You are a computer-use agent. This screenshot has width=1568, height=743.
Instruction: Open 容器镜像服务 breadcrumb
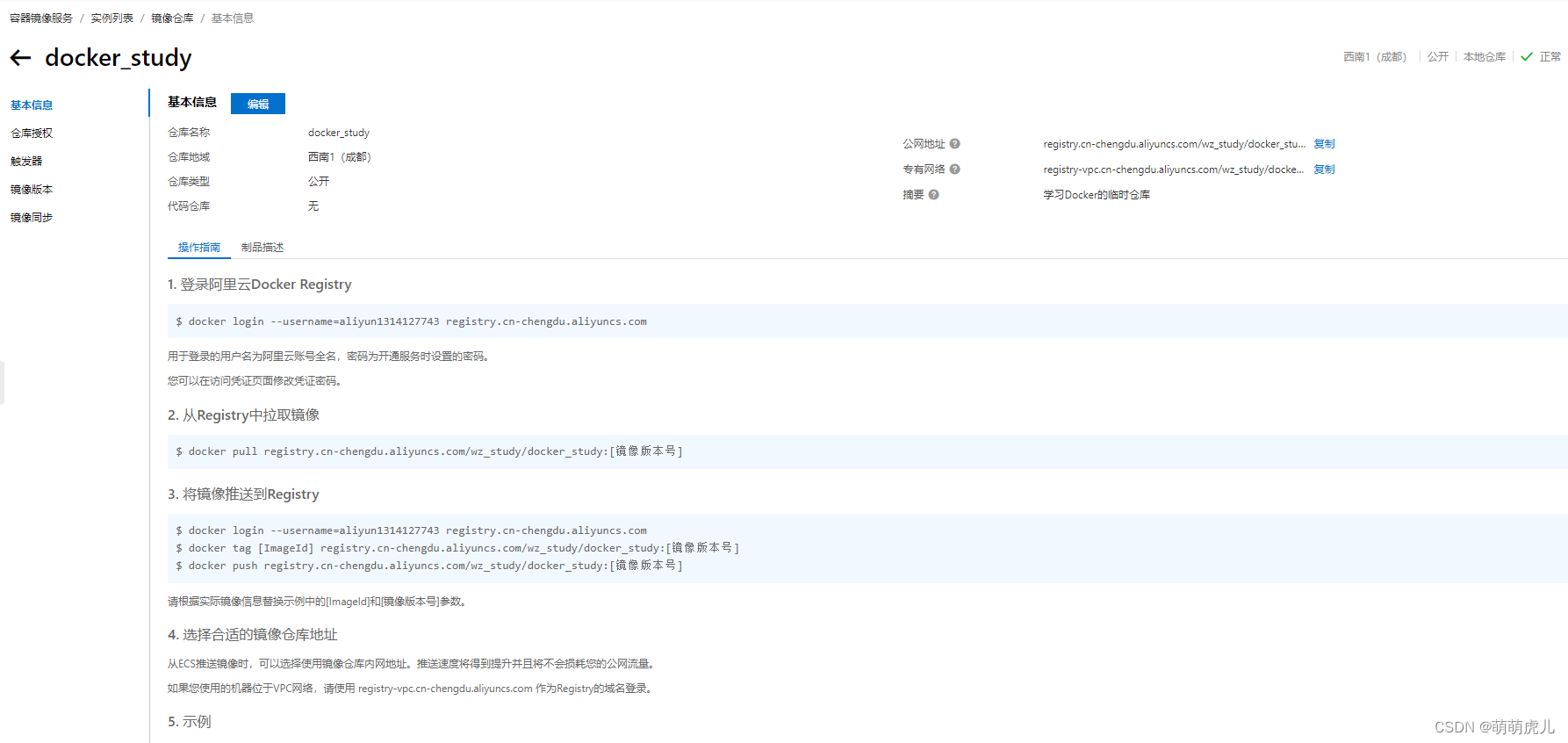tap(41, 18)
